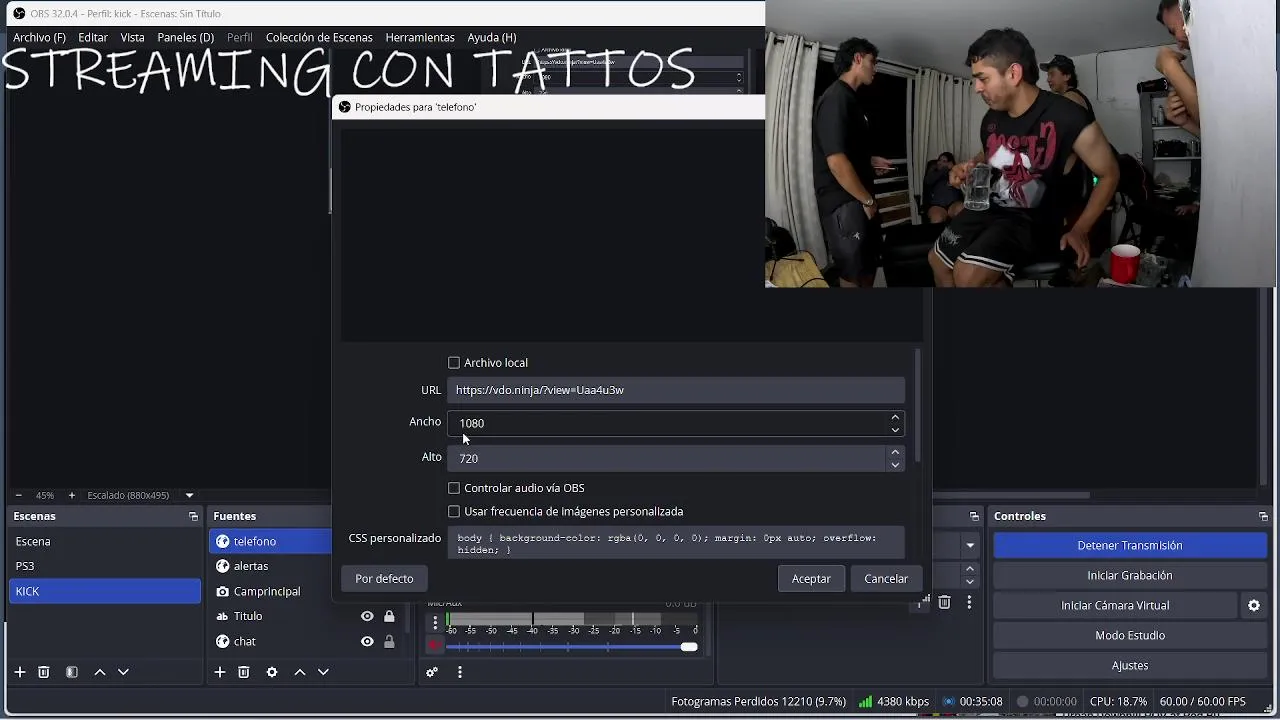Click the preview horizontal scrollbar

1012,495
